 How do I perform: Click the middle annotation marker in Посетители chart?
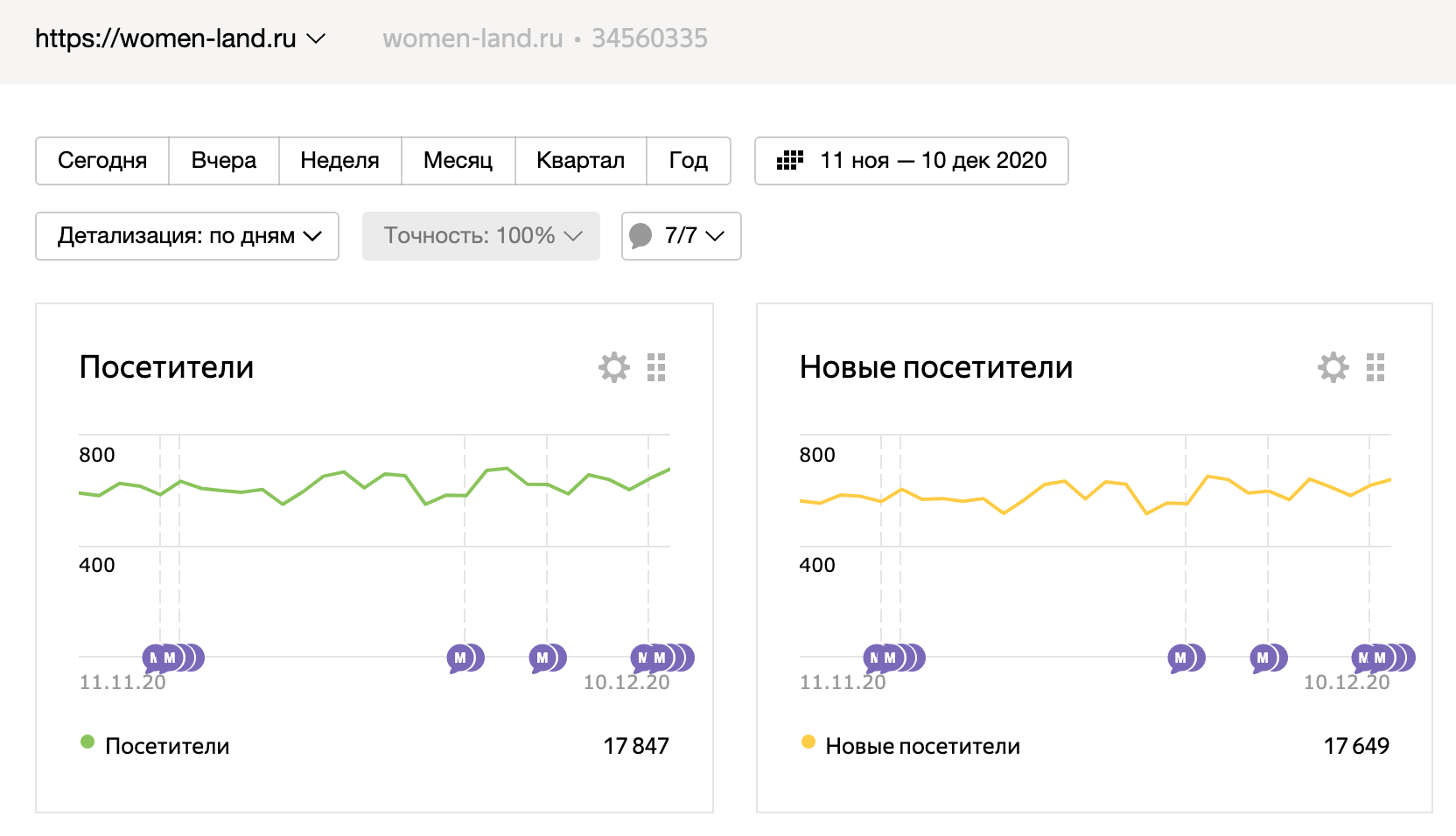click(x=460, y=658)
